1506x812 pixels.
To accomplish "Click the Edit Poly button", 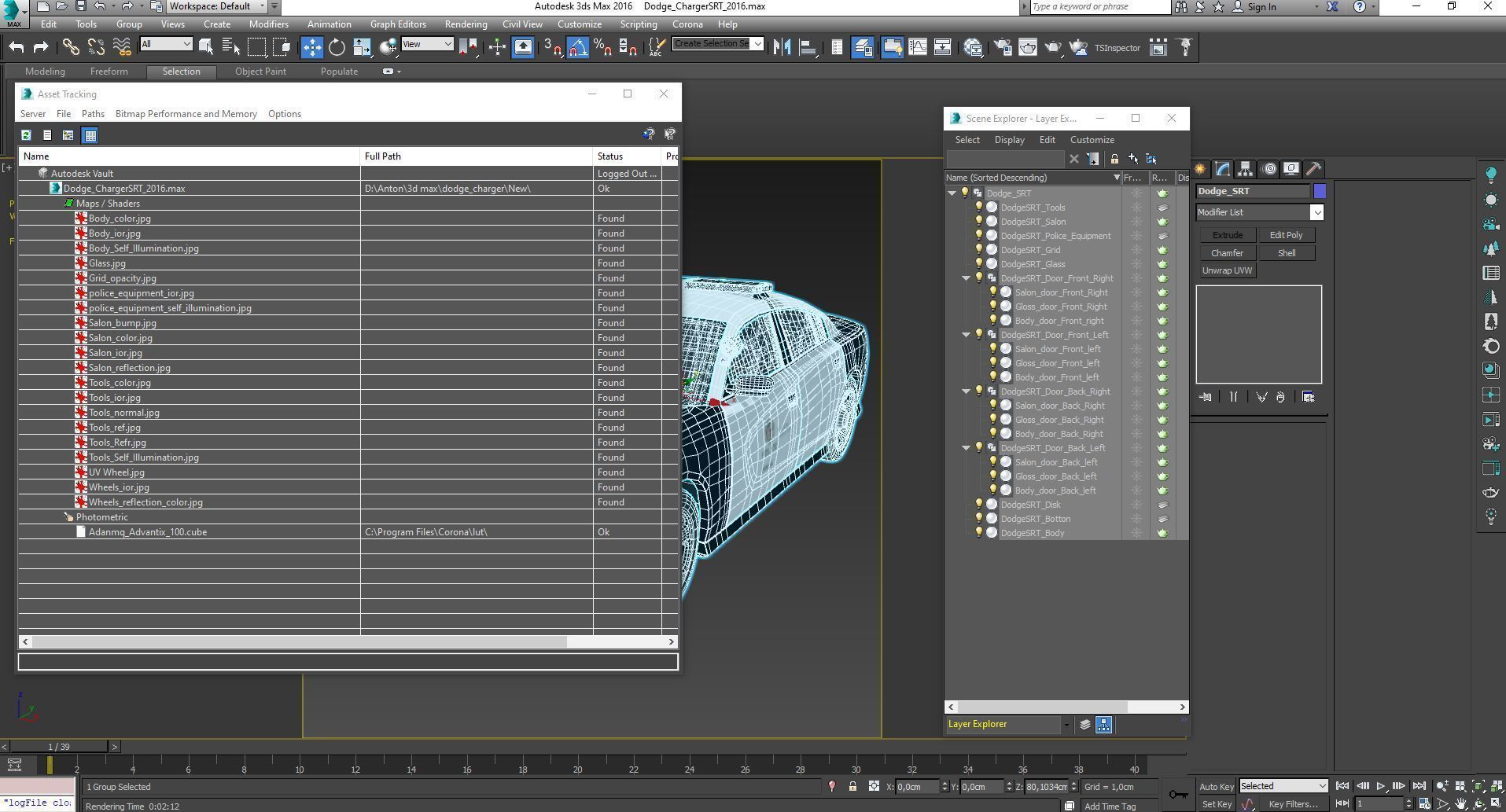I will tap(1286, 235).
